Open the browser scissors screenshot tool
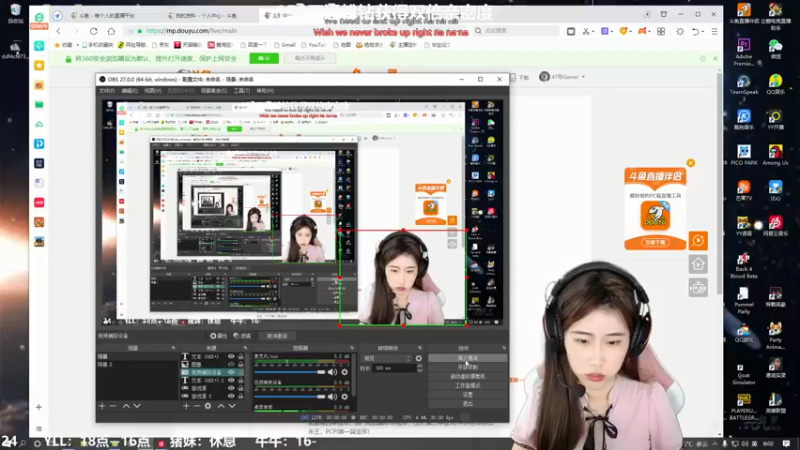 click(586, 31)
